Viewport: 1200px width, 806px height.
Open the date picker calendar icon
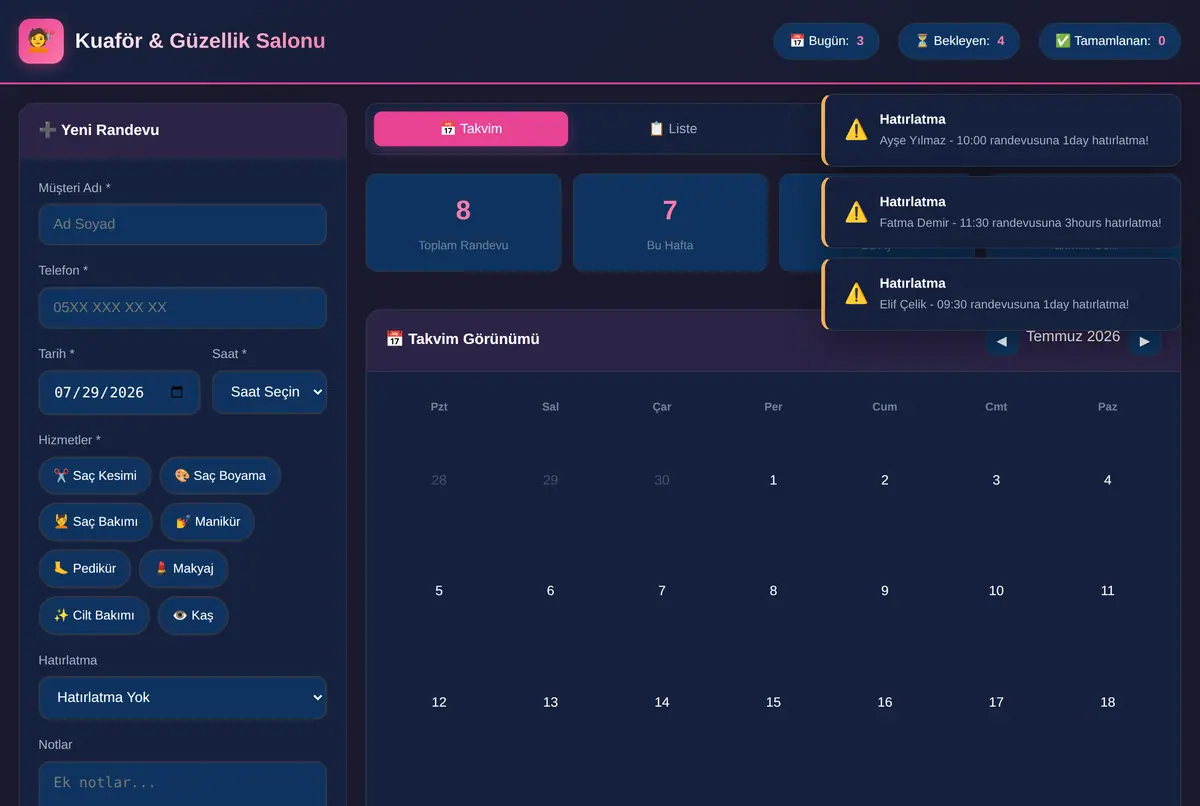[x=177, y=392]
